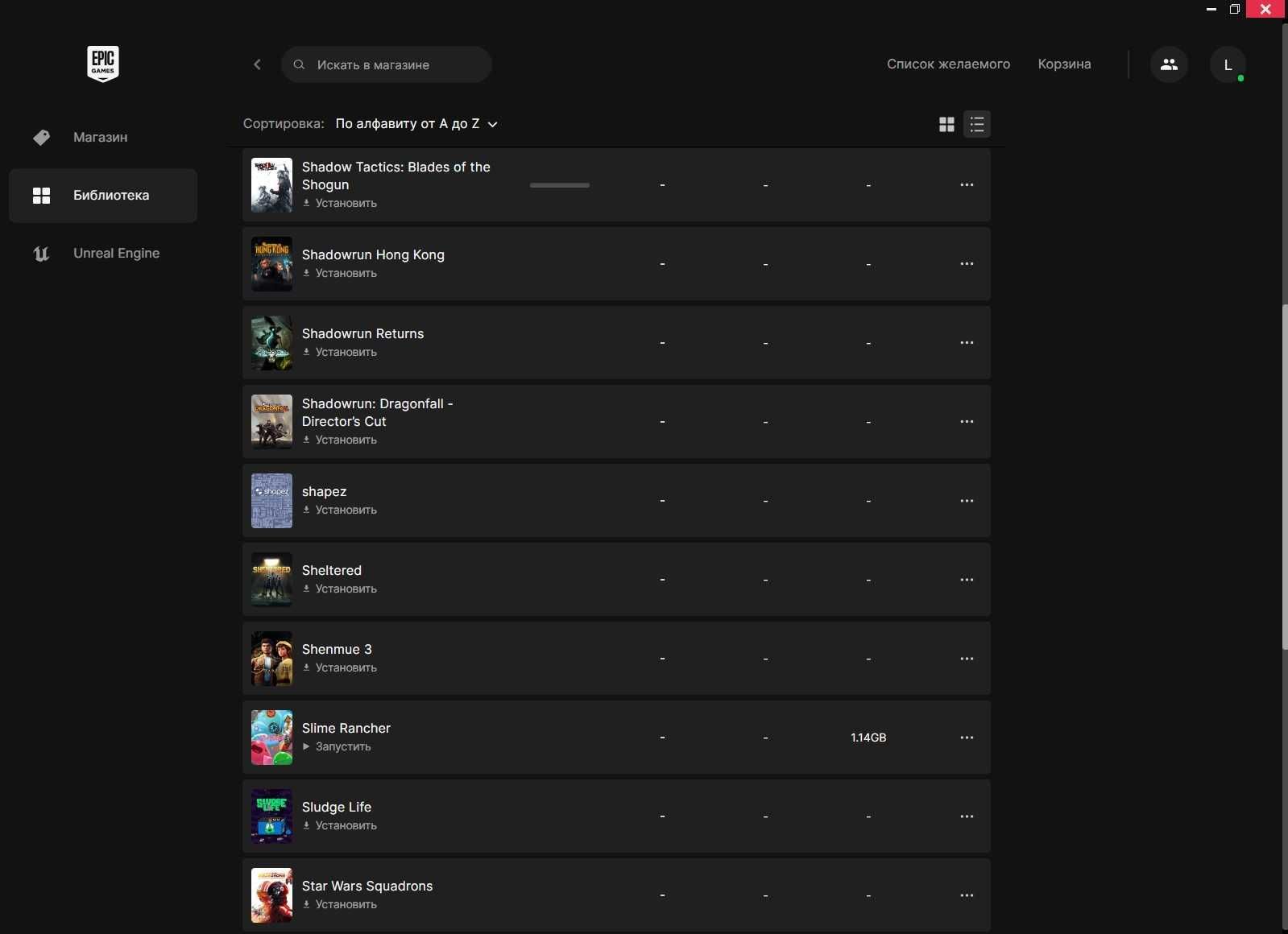Screen dimensions: 1288x934
Task: Click the Sheltered cover thumbnail
Action: point(271,580)
